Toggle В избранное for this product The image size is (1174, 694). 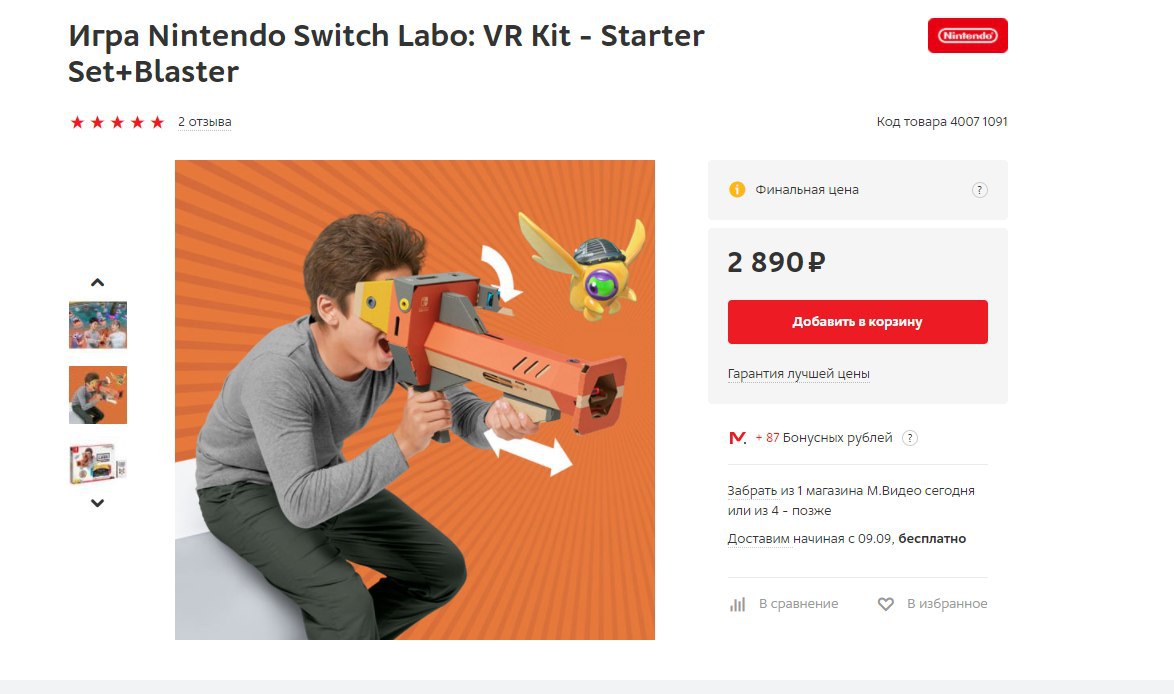click(947, 603)
